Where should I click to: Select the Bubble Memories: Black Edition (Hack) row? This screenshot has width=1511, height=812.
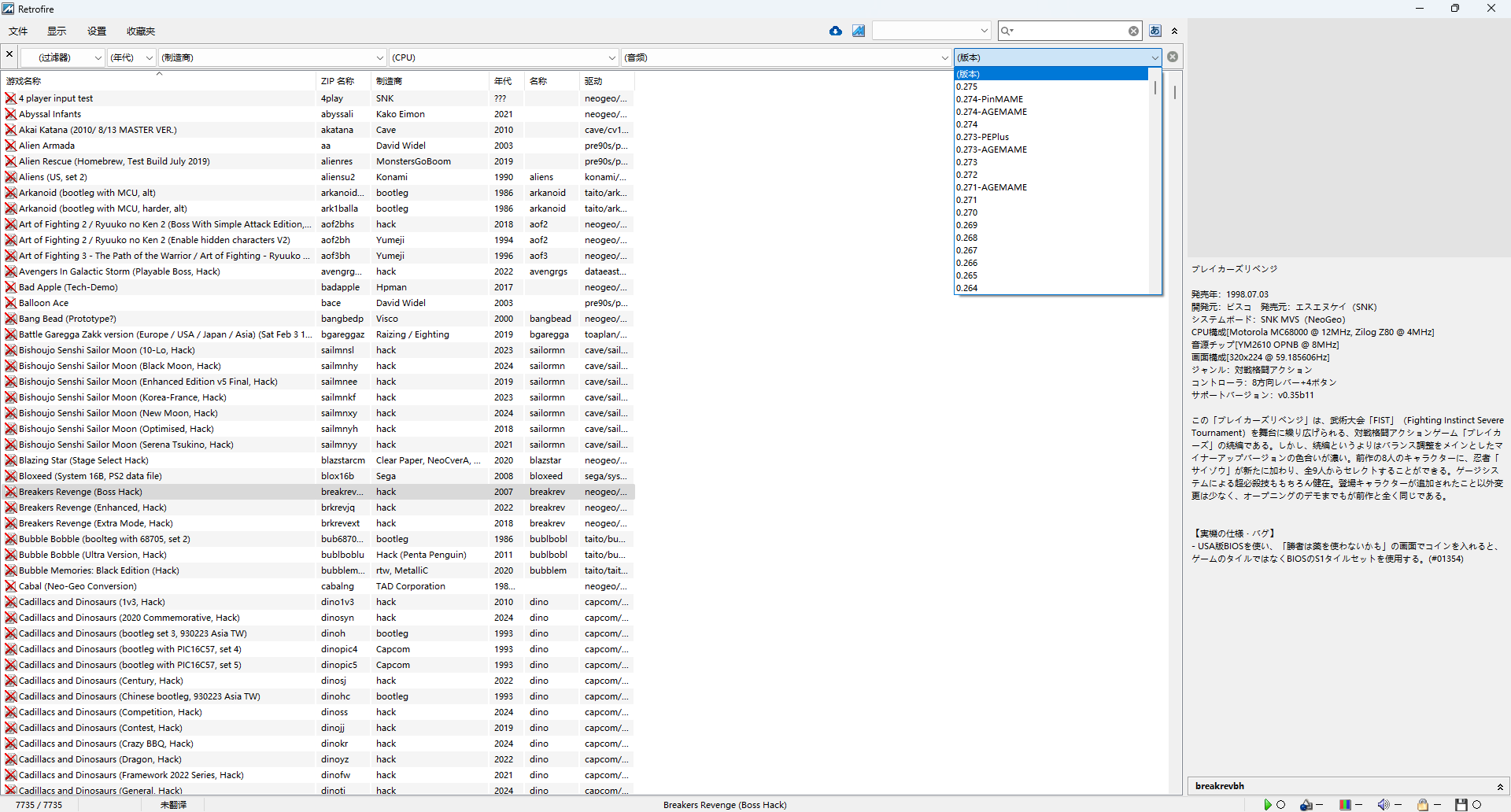318,570
